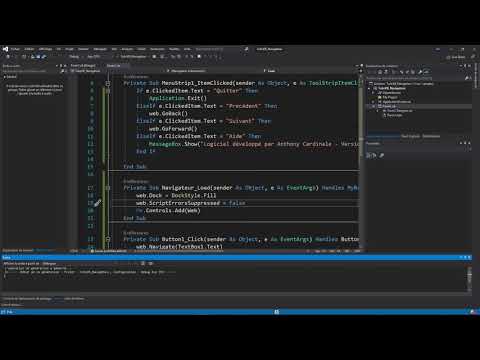Switch to the Liste d'erreurs tab

pos(74,299)
